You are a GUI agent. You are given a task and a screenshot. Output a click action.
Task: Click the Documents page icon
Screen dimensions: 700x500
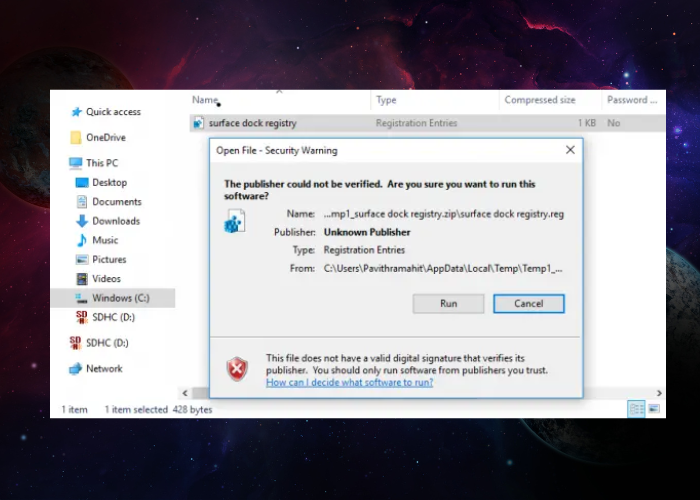coord(82,202)
